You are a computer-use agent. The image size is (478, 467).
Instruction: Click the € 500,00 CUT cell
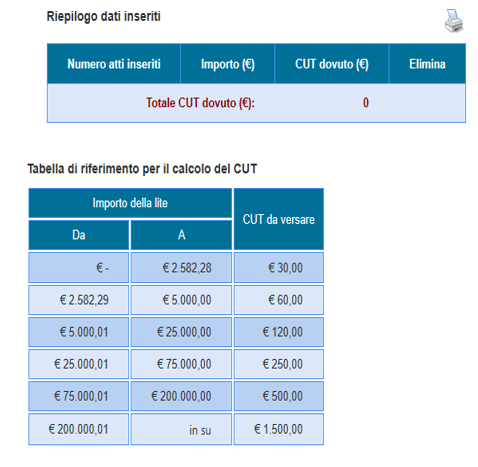pyautogui.click(x=279, y=396)
